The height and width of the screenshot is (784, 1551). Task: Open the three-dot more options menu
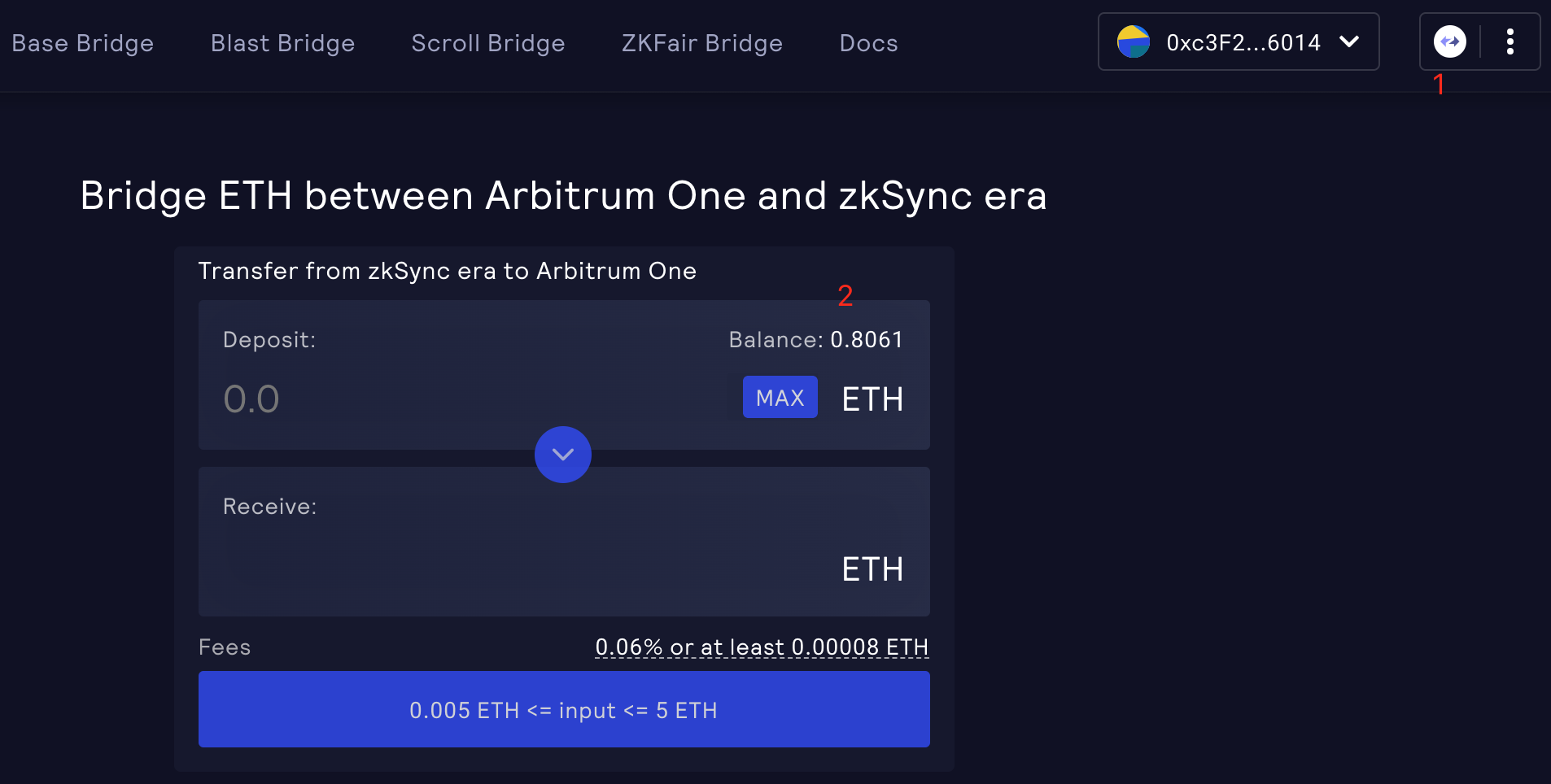click(1509, 41)
